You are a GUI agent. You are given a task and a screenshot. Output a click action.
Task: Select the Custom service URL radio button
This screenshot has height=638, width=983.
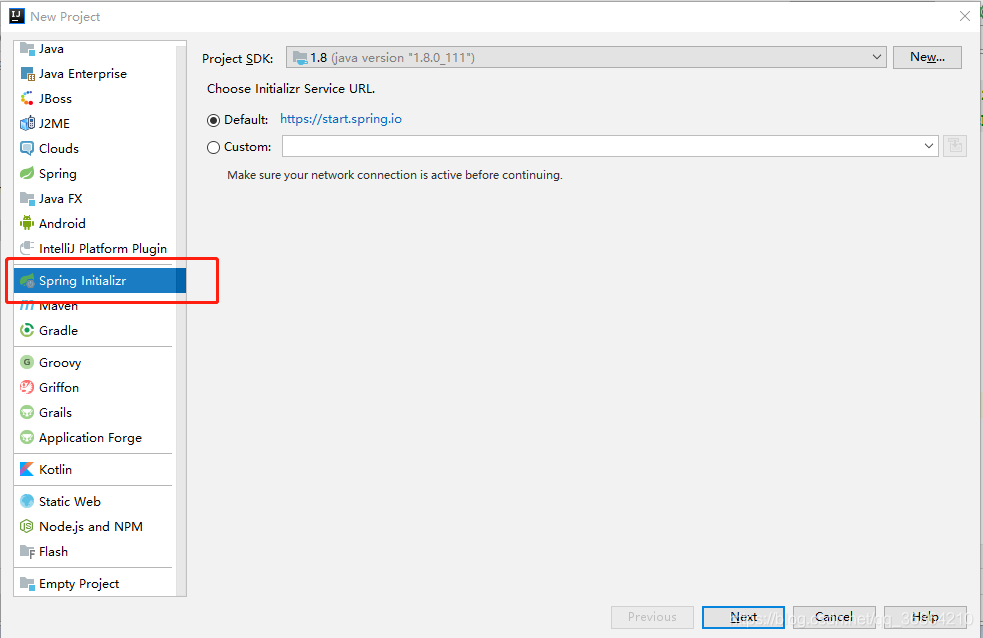pos(213,147)
